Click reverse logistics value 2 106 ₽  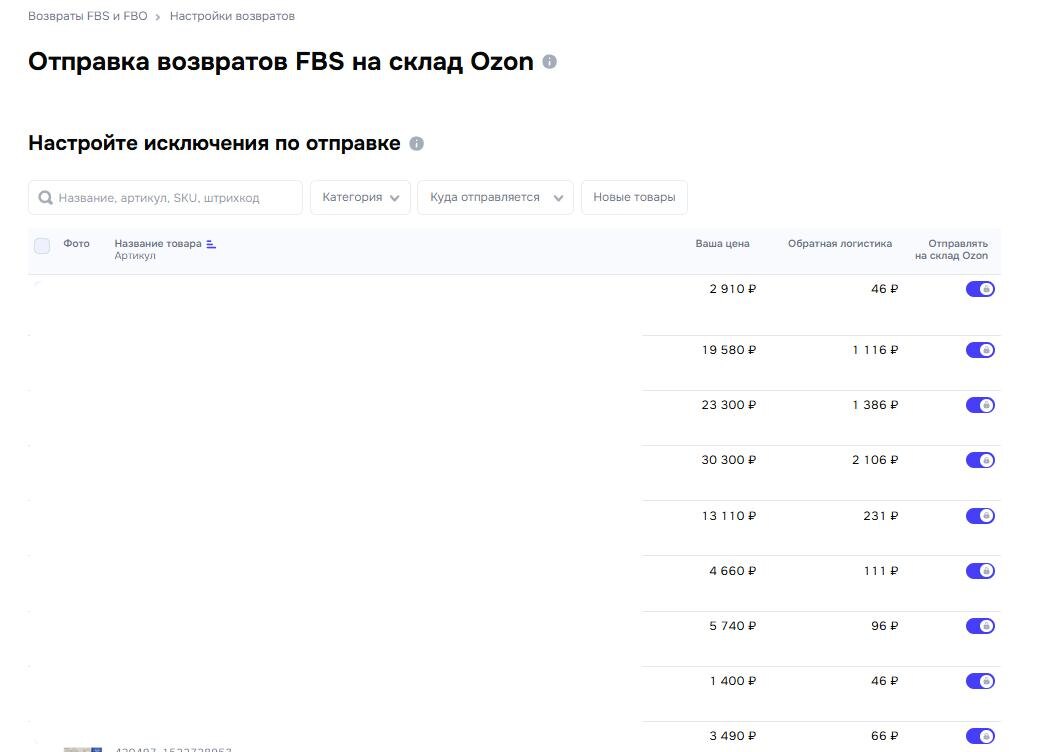[x=875, y=459]
